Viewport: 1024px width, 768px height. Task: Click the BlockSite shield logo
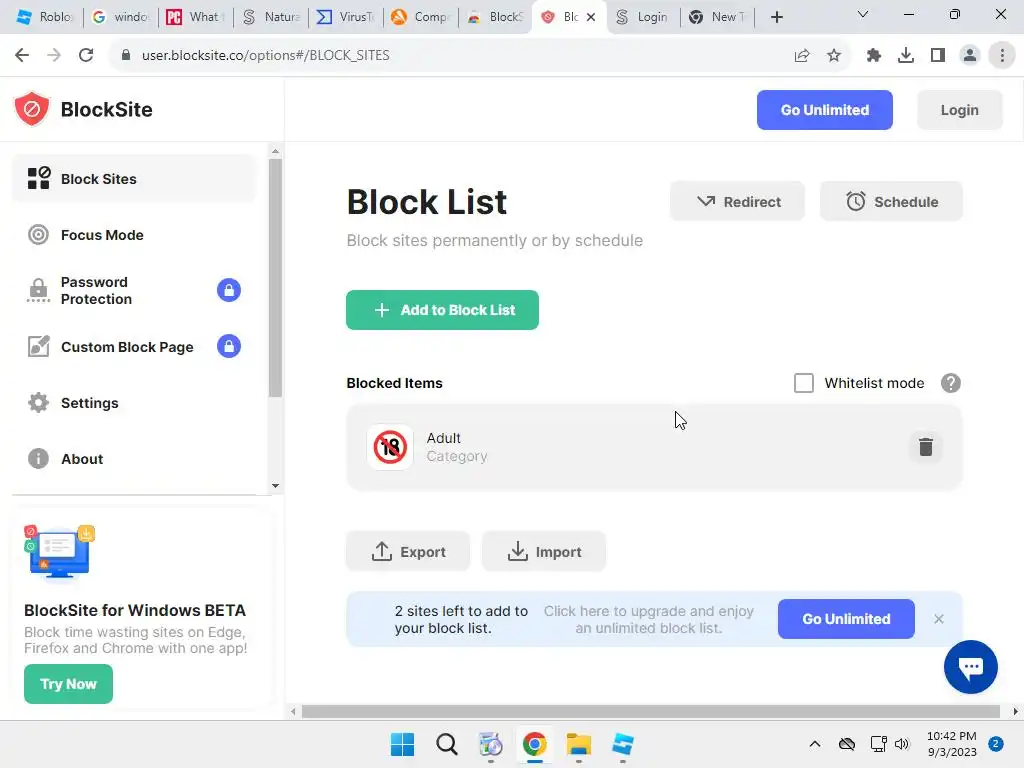32,109
